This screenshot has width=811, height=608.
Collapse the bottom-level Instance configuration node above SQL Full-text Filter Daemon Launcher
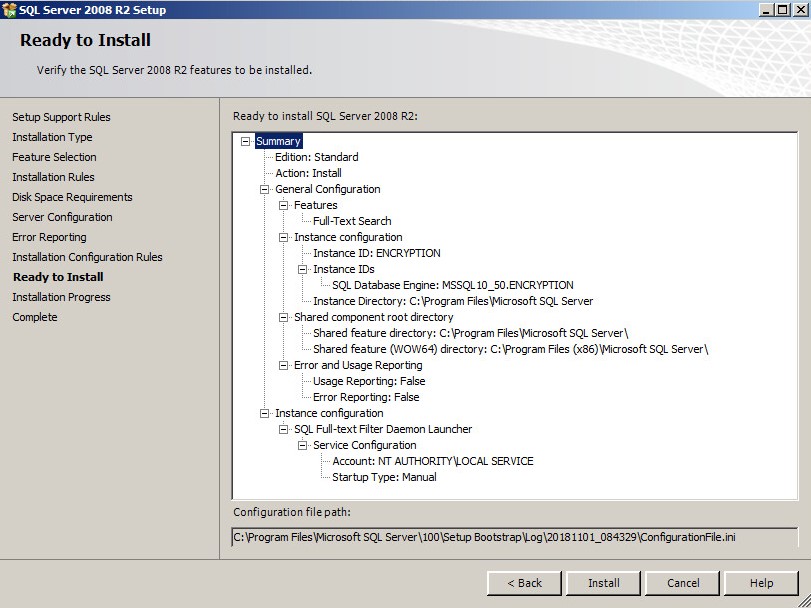264,414
